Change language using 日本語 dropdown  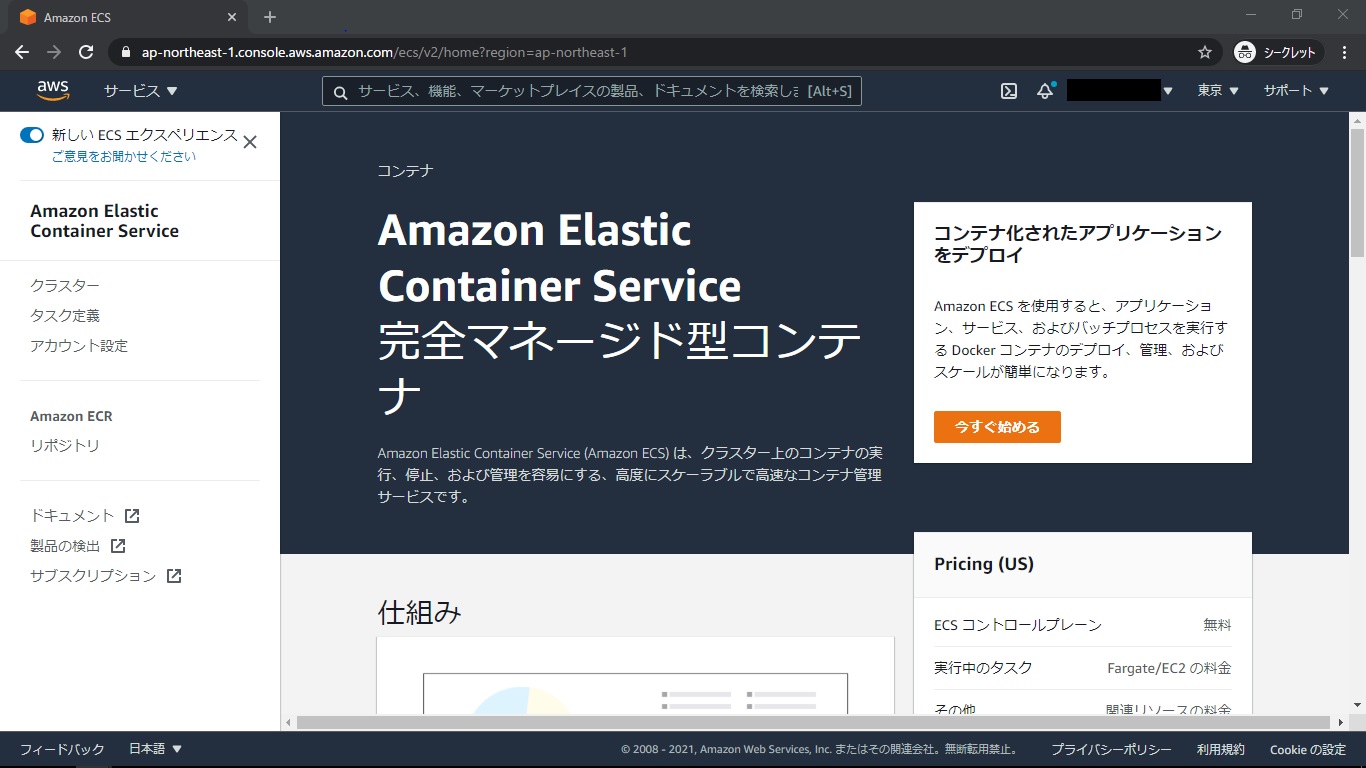[x=155, y=749]
